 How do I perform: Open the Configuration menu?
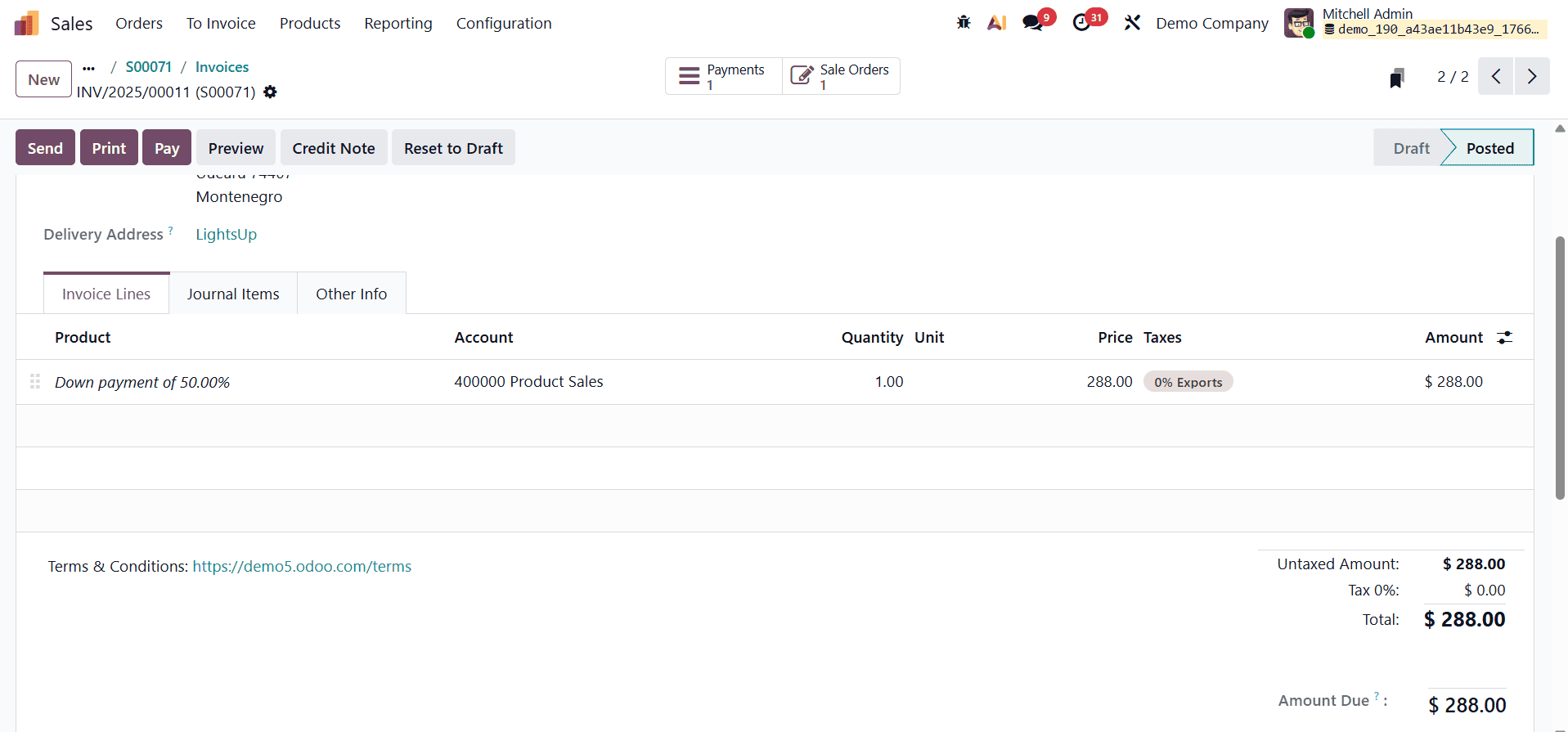[504, 23]
